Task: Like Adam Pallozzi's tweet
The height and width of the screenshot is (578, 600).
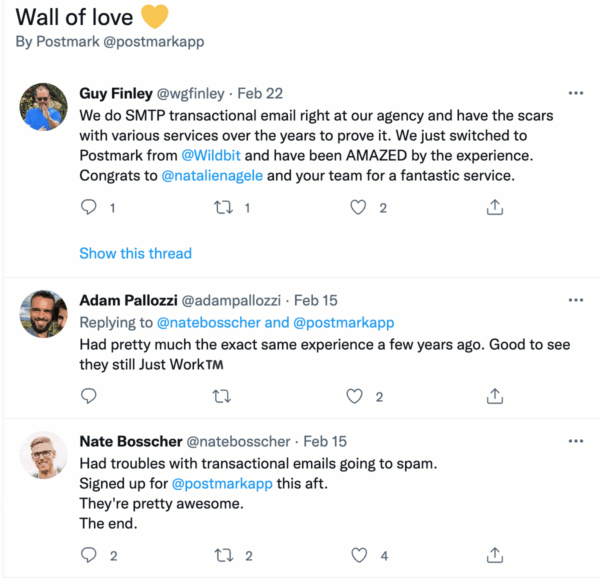Action: (354, 396)
